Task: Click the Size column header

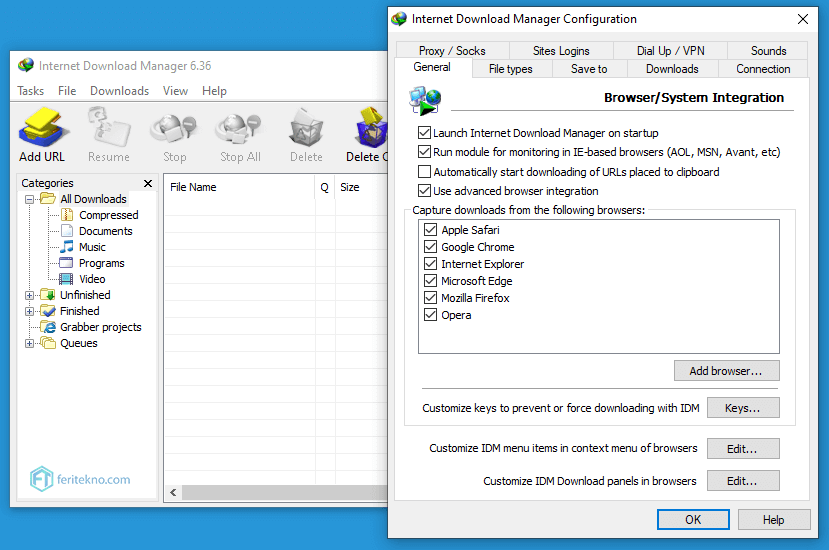Action: [x=362, y=187]
